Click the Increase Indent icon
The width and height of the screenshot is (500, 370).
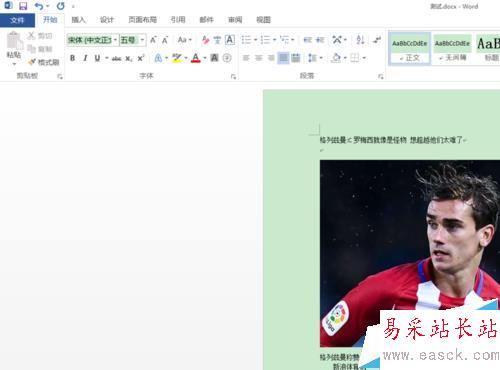[320, 40]
